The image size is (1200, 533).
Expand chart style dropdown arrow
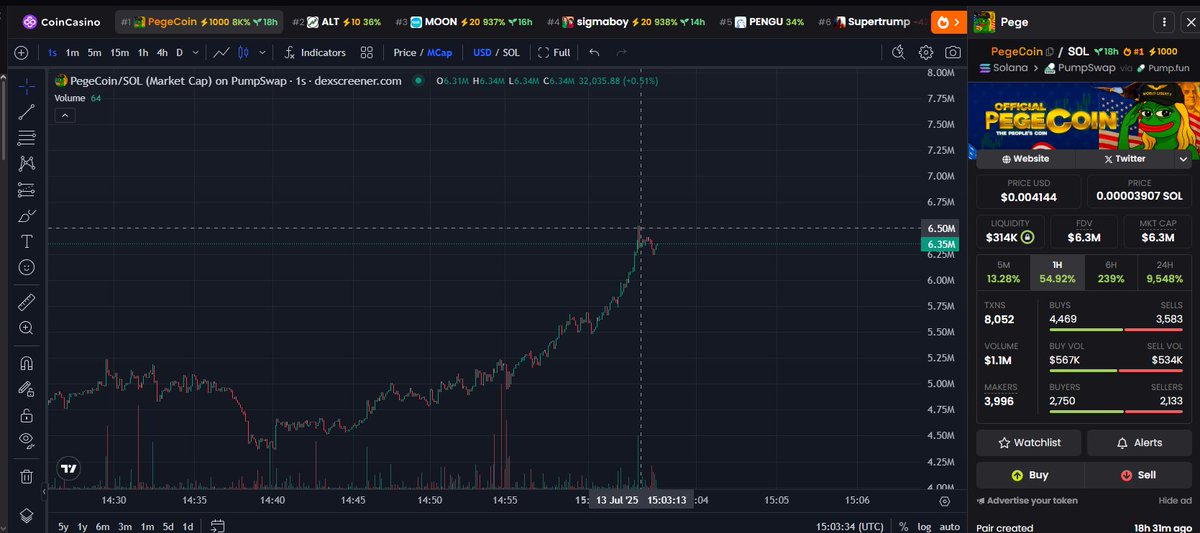click(263, 52)
